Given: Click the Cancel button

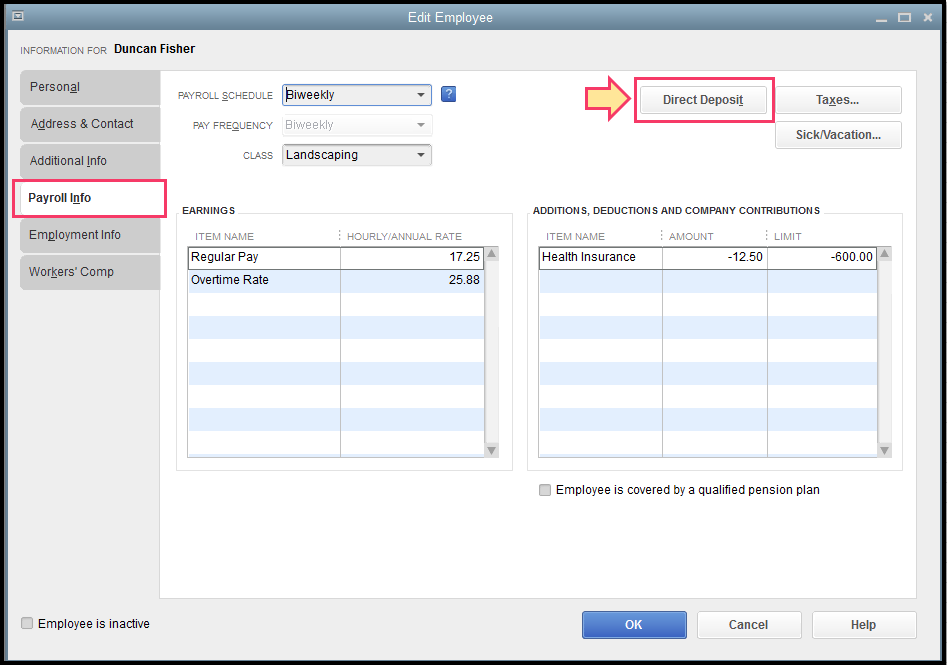Looking at the screenshot, I should [749, 625].
